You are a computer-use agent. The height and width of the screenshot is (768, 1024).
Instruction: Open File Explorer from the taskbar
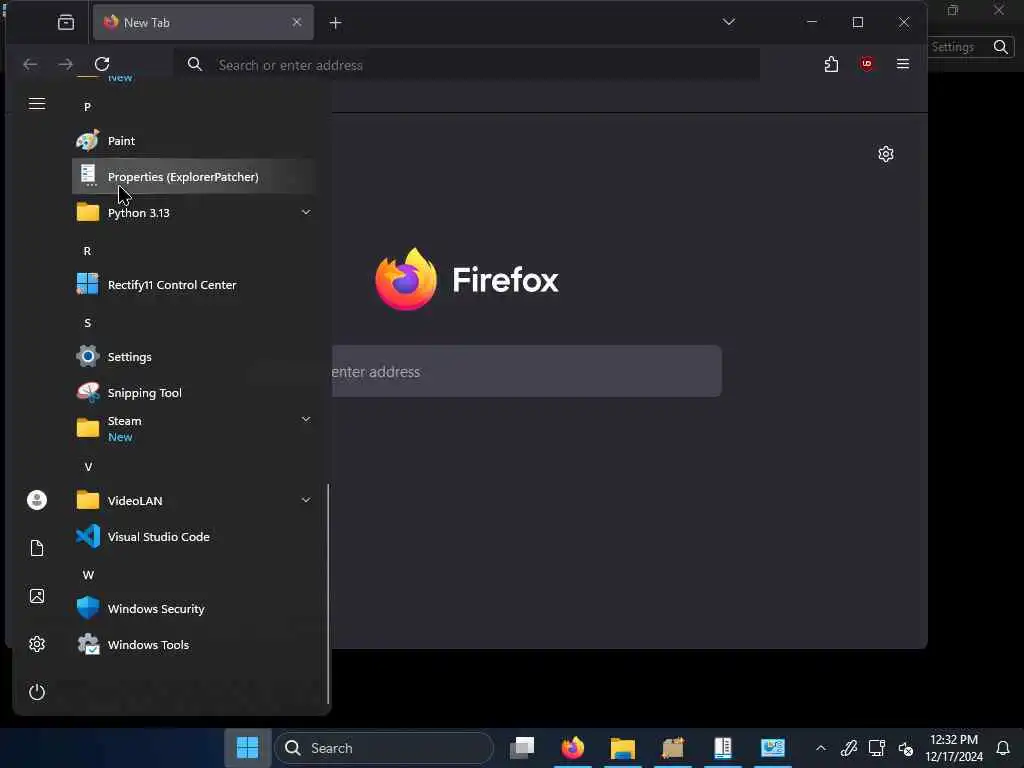[622, 748]
